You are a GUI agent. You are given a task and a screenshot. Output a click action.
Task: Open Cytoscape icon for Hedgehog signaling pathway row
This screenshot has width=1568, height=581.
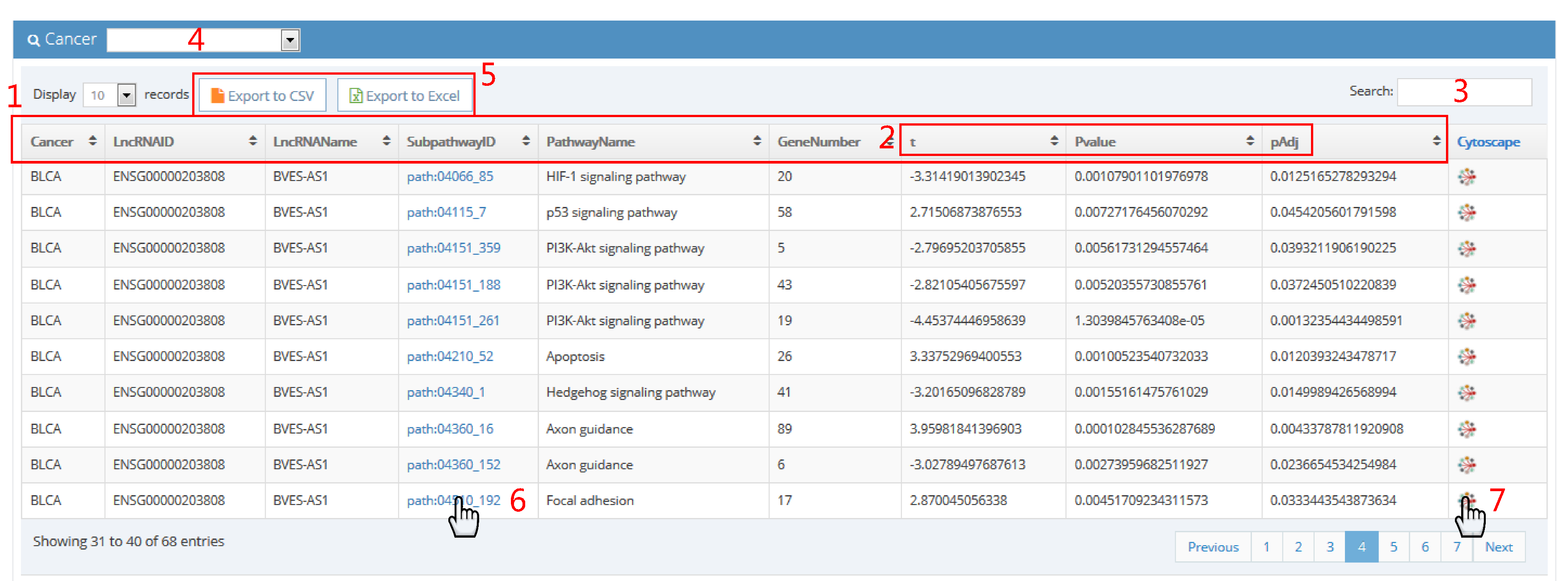(x=1467, y=392)
